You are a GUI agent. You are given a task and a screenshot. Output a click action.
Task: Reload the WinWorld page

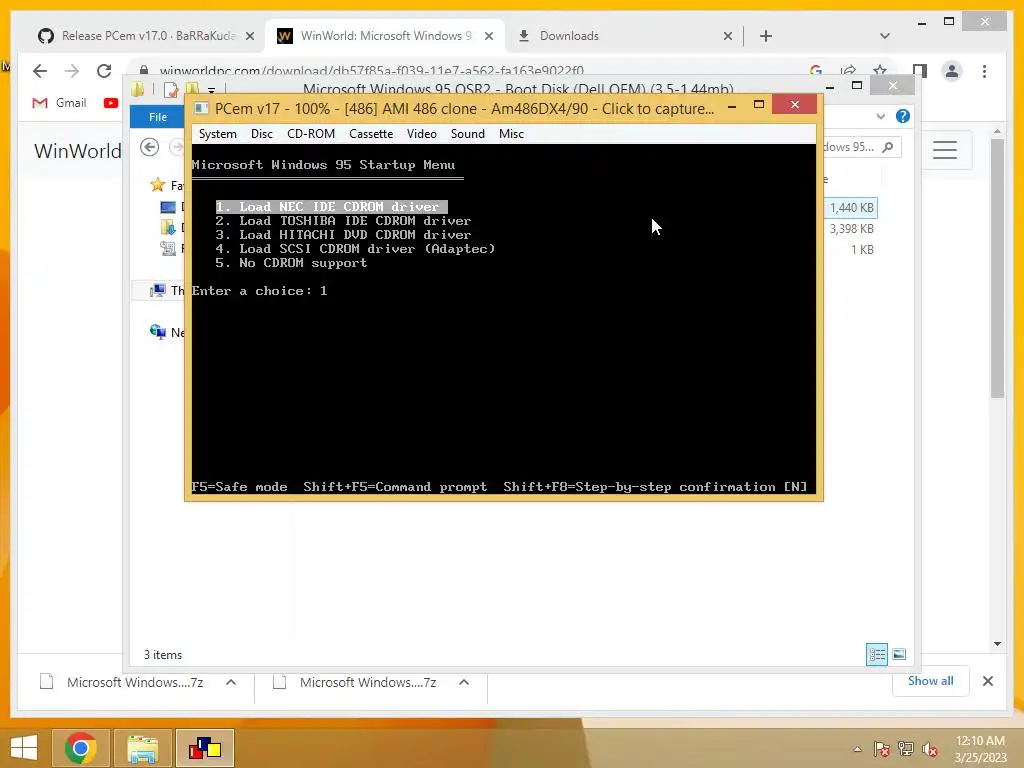point(104,71)
